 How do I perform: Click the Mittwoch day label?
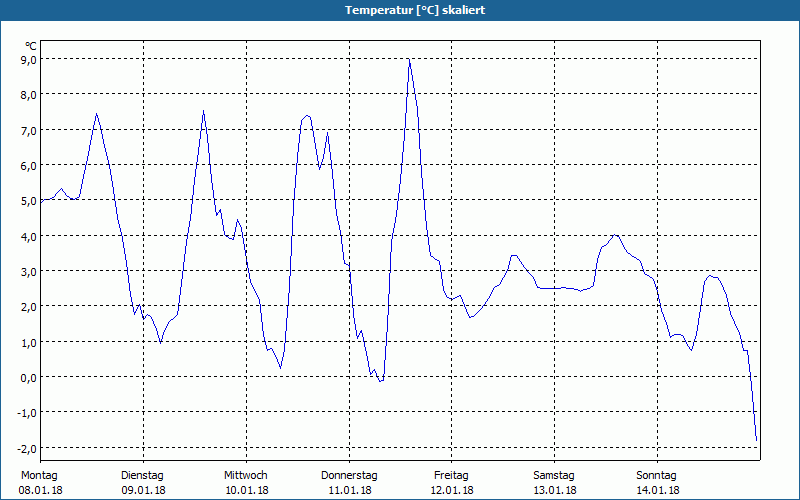tap(246, 476)
